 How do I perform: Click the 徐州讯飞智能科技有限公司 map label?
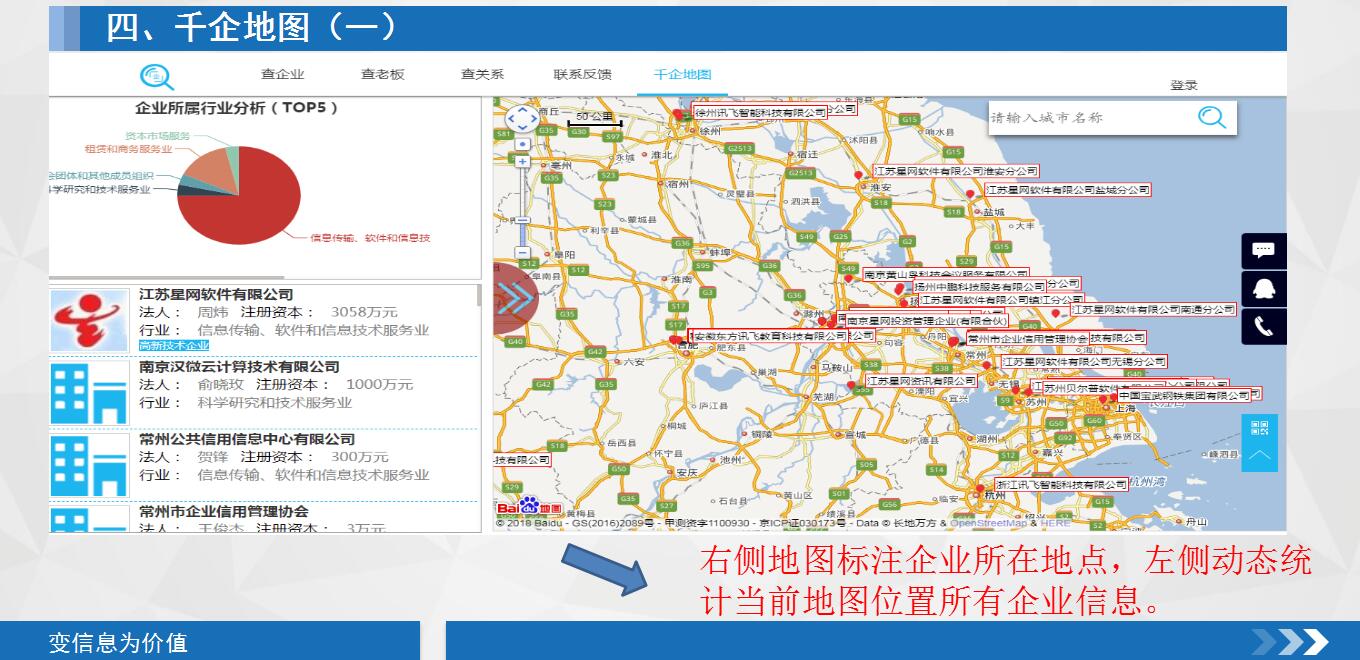[x=761, y=113]
